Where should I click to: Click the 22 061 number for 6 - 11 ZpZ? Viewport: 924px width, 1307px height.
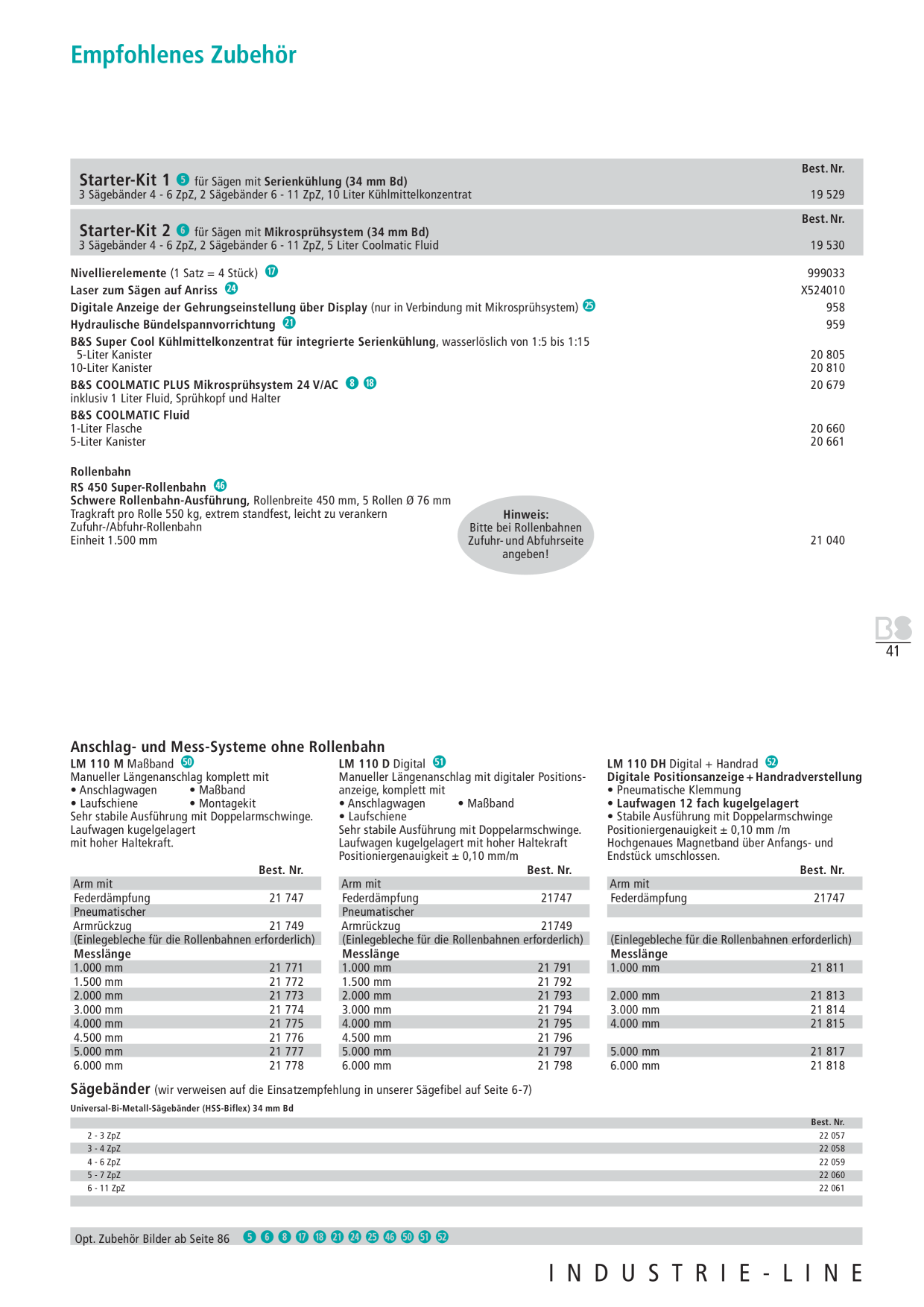tap(832, 1188)
